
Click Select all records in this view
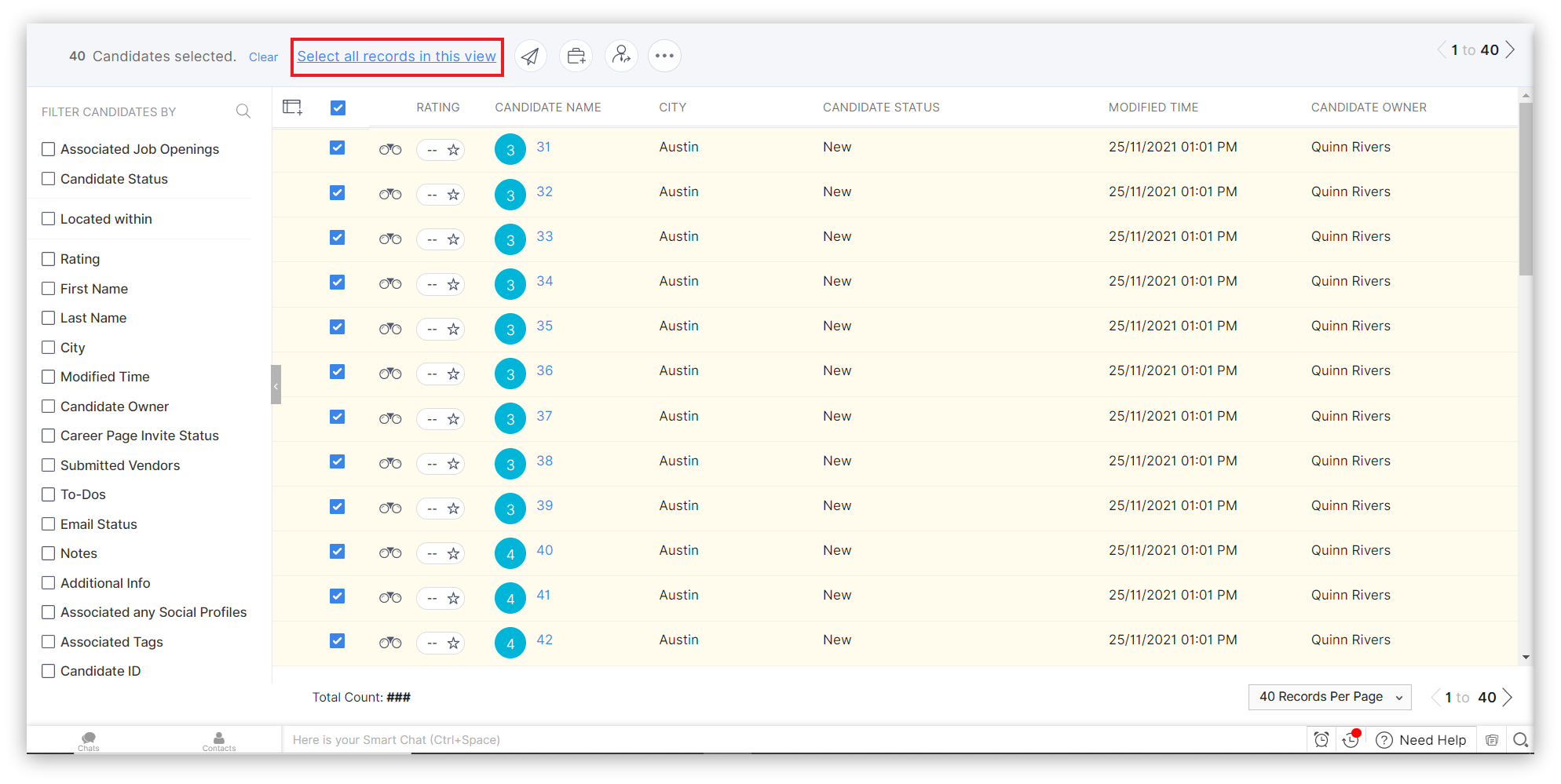[x=397, y=57]
